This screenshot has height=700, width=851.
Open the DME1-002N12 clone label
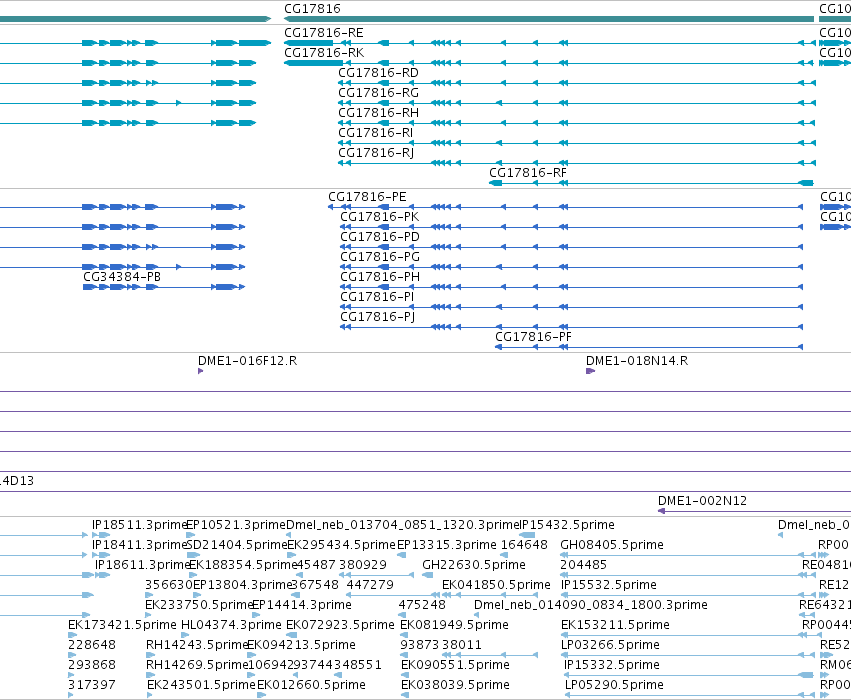(702, 501)
